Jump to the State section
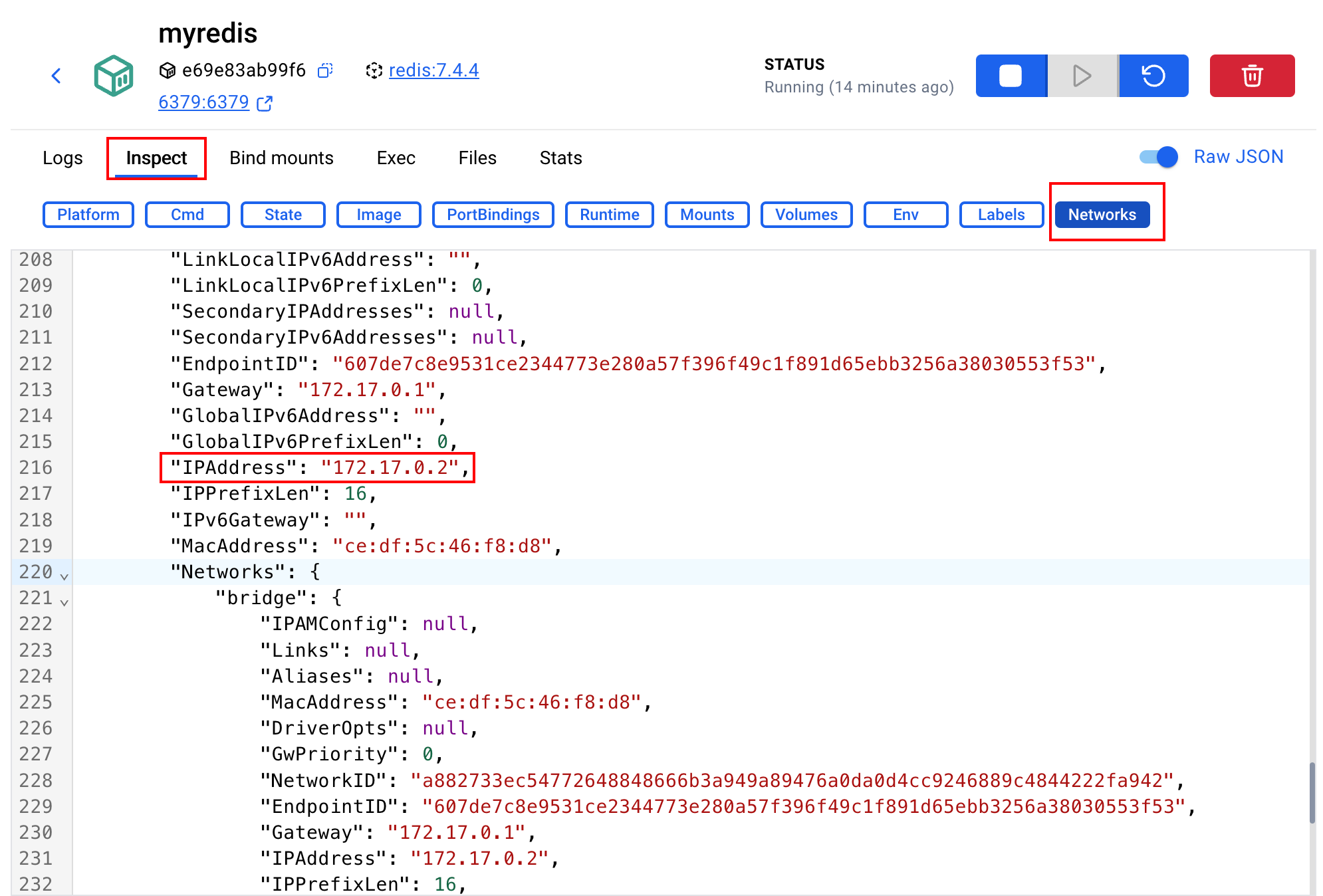1323x896 pixels. coord(283,215)
